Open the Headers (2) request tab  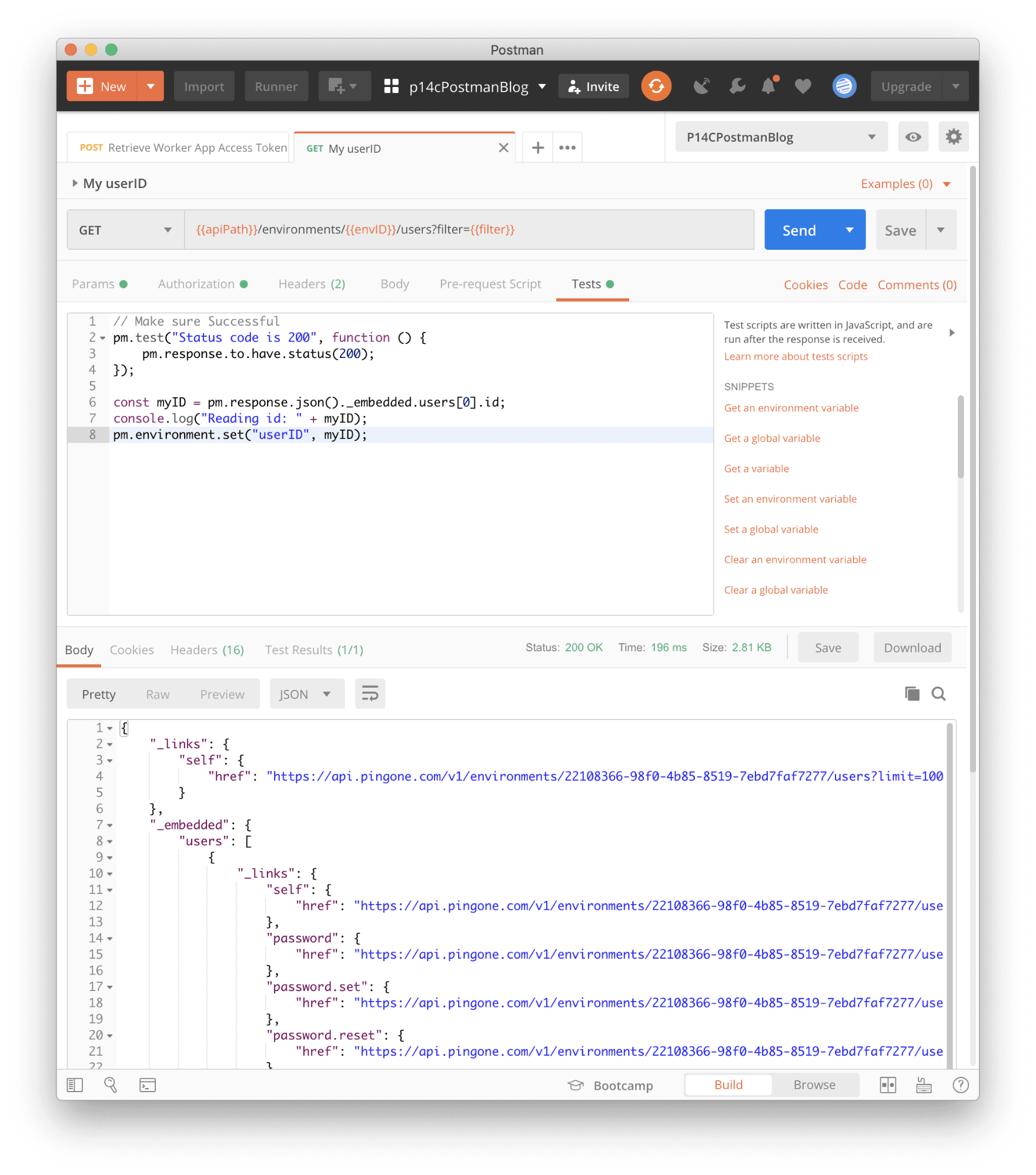[312, 284]
